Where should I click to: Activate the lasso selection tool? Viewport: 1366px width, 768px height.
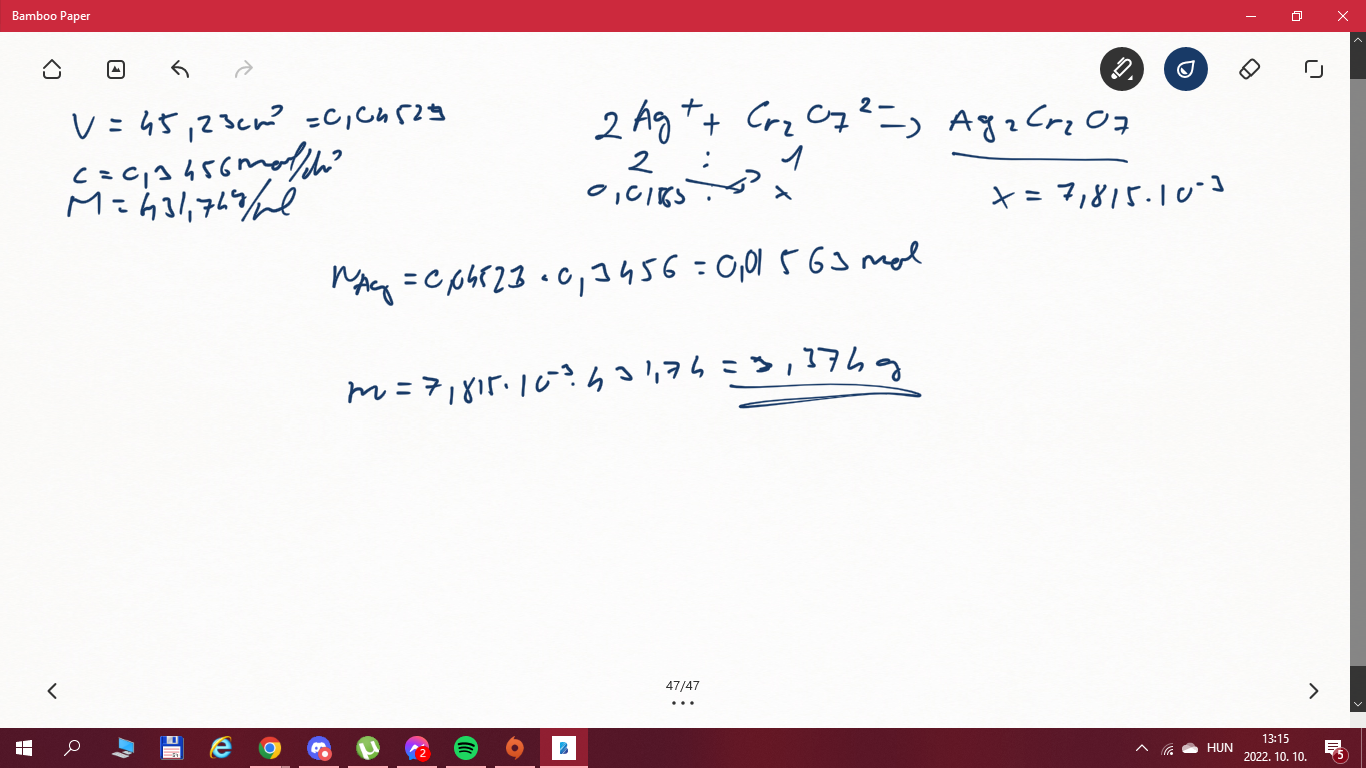tap(1313, 69)
